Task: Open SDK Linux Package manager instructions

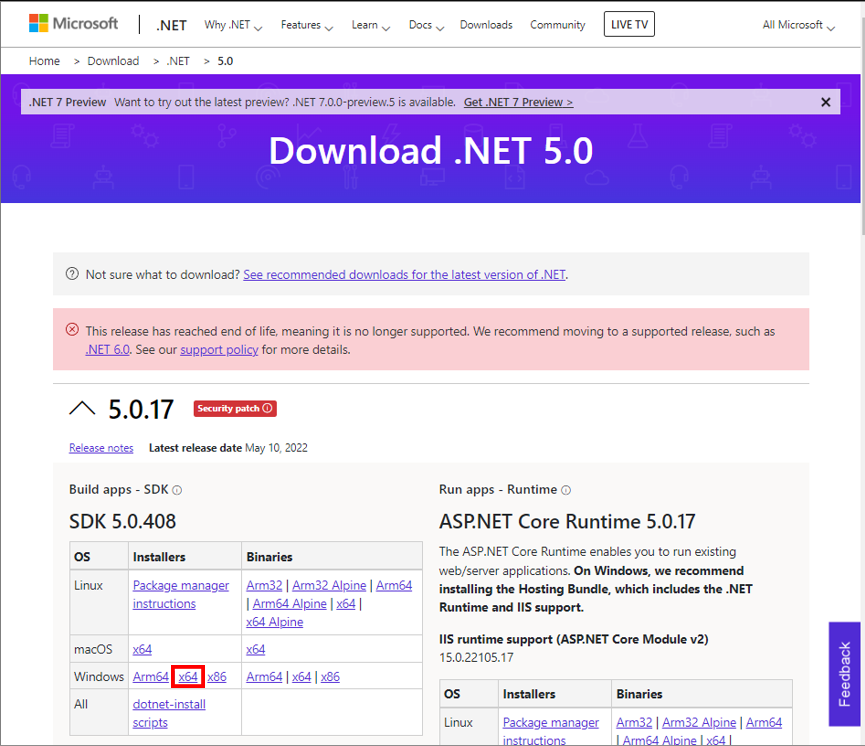Action: (x=180, y=594)
